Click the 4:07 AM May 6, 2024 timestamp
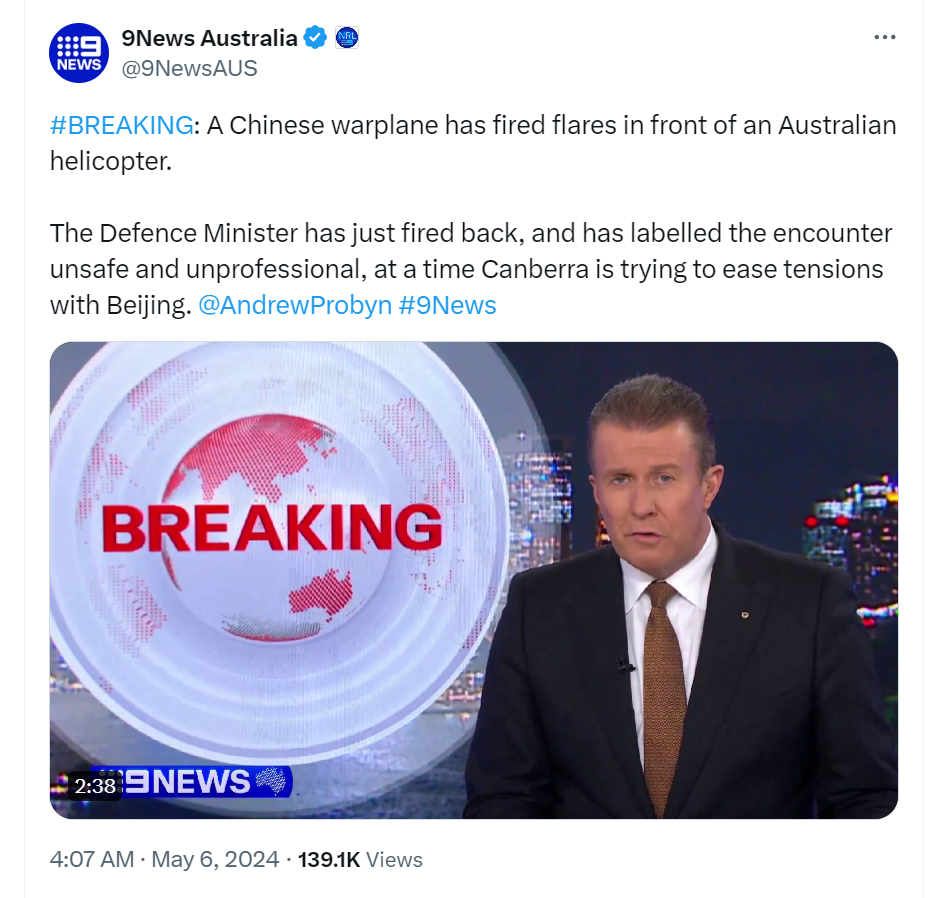 (x=164, y=859)
